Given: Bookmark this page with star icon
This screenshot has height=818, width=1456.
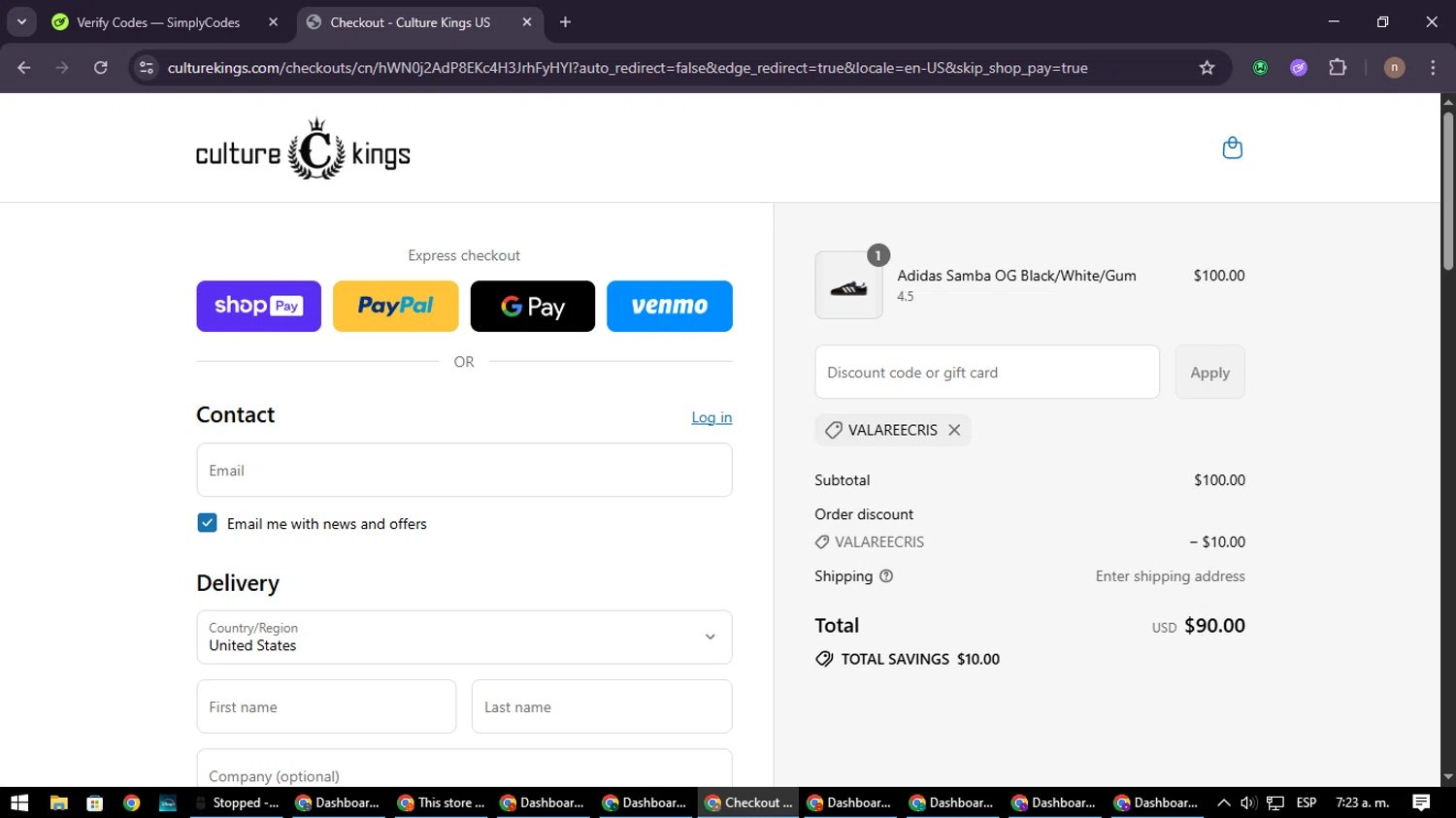Looking at the screenshot, I should [x=1207, y=68].
